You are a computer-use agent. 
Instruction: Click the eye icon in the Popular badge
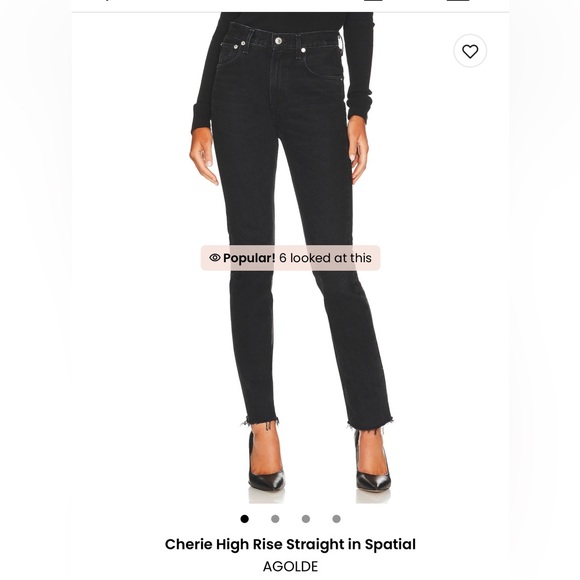pyautogui.click(x=215, y=258)
